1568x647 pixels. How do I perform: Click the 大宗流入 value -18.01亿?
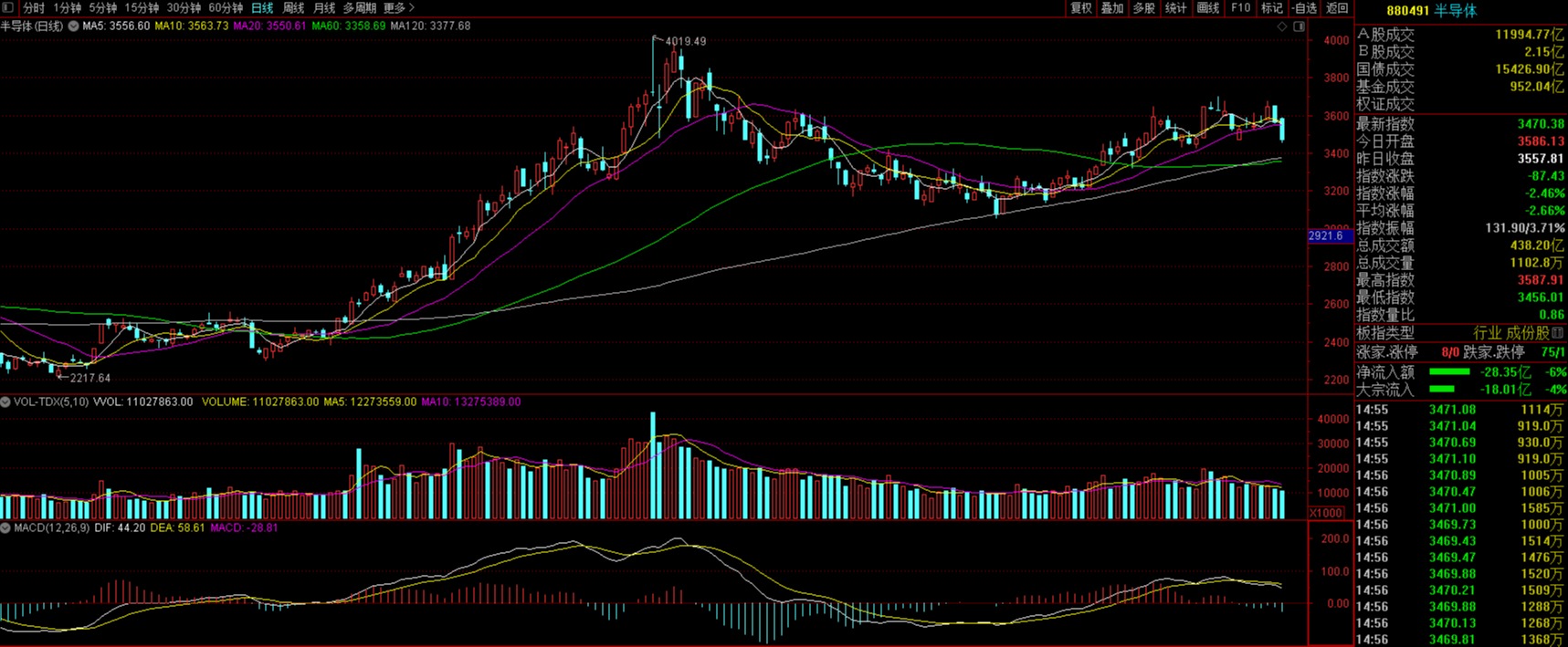[x=1505, y=390]
